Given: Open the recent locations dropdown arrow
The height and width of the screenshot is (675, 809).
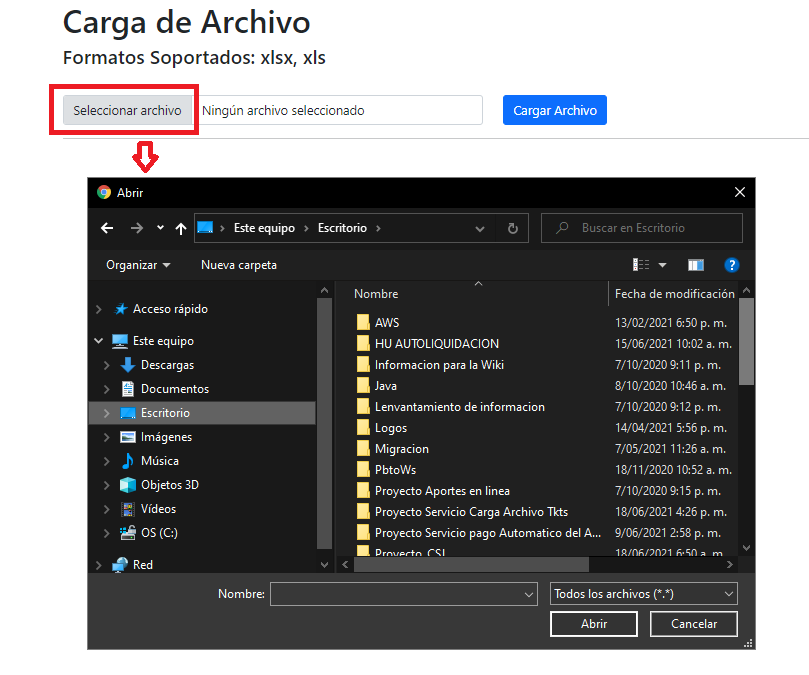Looking at the screenshot, I should (160, 228).
